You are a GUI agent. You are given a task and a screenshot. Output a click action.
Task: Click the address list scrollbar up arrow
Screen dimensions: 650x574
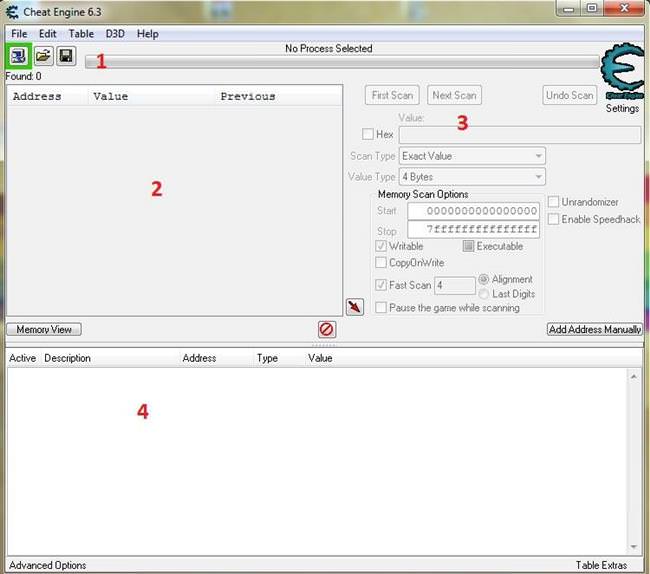coord(634,376)
